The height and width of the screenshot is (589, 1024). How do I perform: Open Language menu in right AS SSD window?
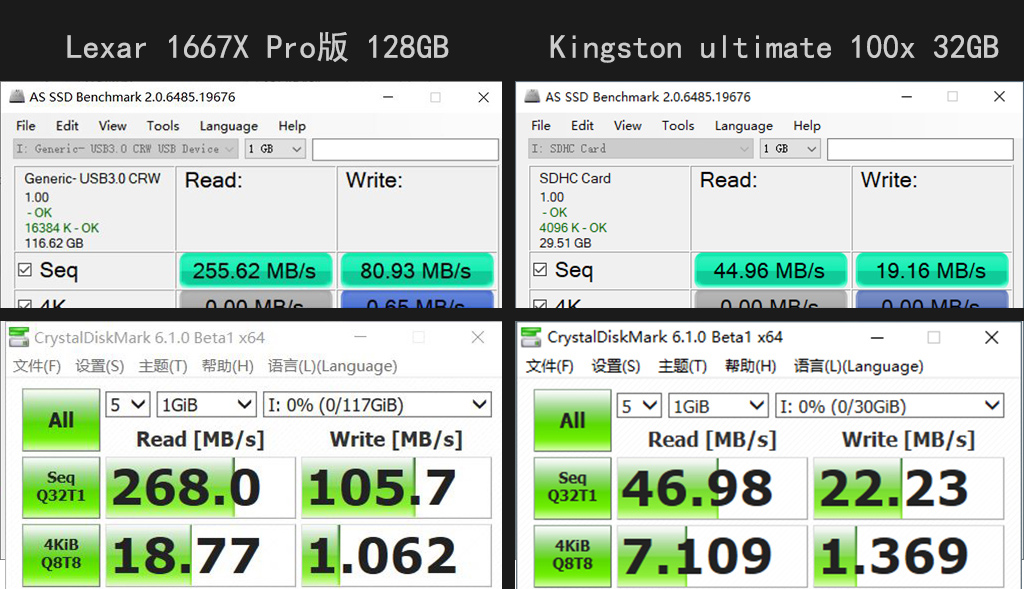coord(744,126)
